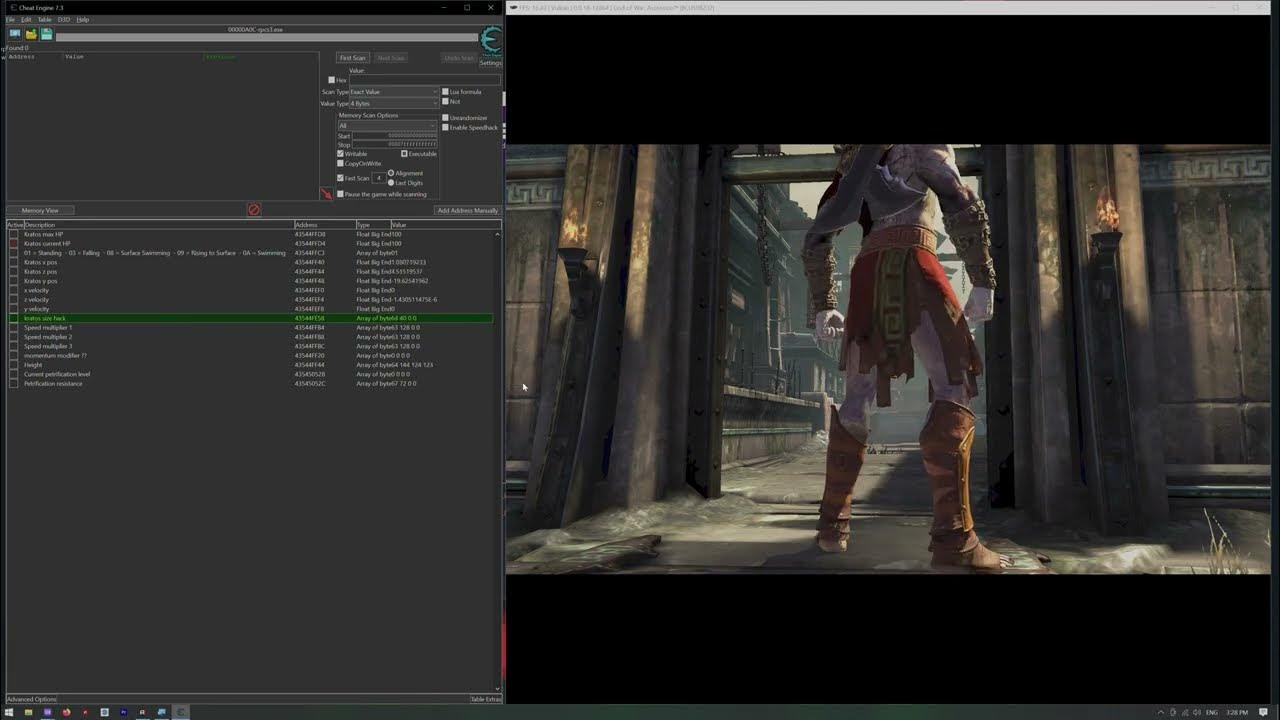Toggle the Not checkbox
The width and height of the screenshot is (1280, 720).
pyautogui.click(x=445, y=101)
